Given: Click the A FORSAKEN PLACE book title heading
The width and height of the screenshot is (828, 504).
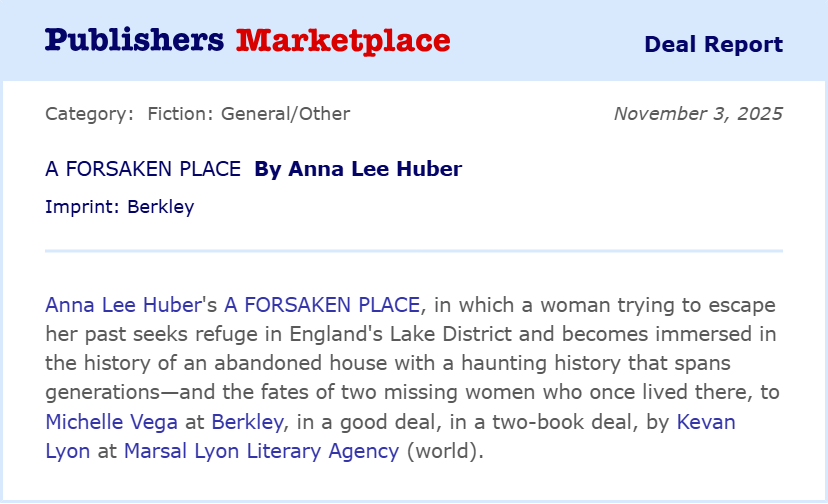Looking at the screenshot, I should coord(143,169).
